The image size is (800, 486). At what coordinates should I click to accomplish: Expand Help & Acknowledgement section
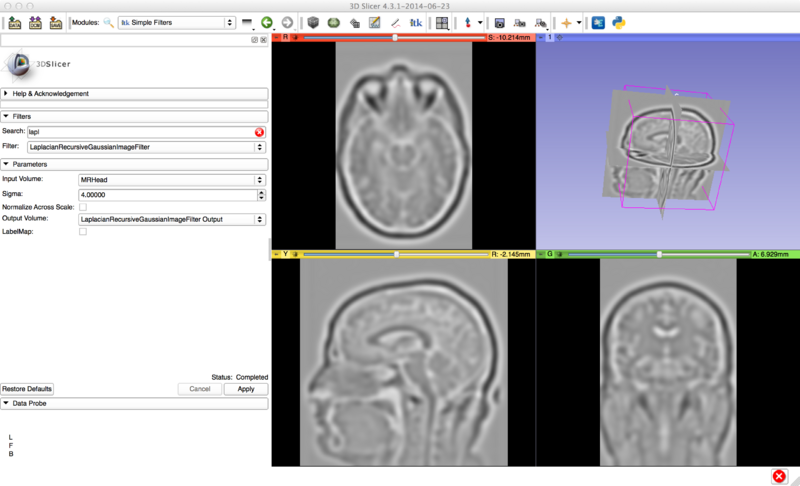[134, 93]
